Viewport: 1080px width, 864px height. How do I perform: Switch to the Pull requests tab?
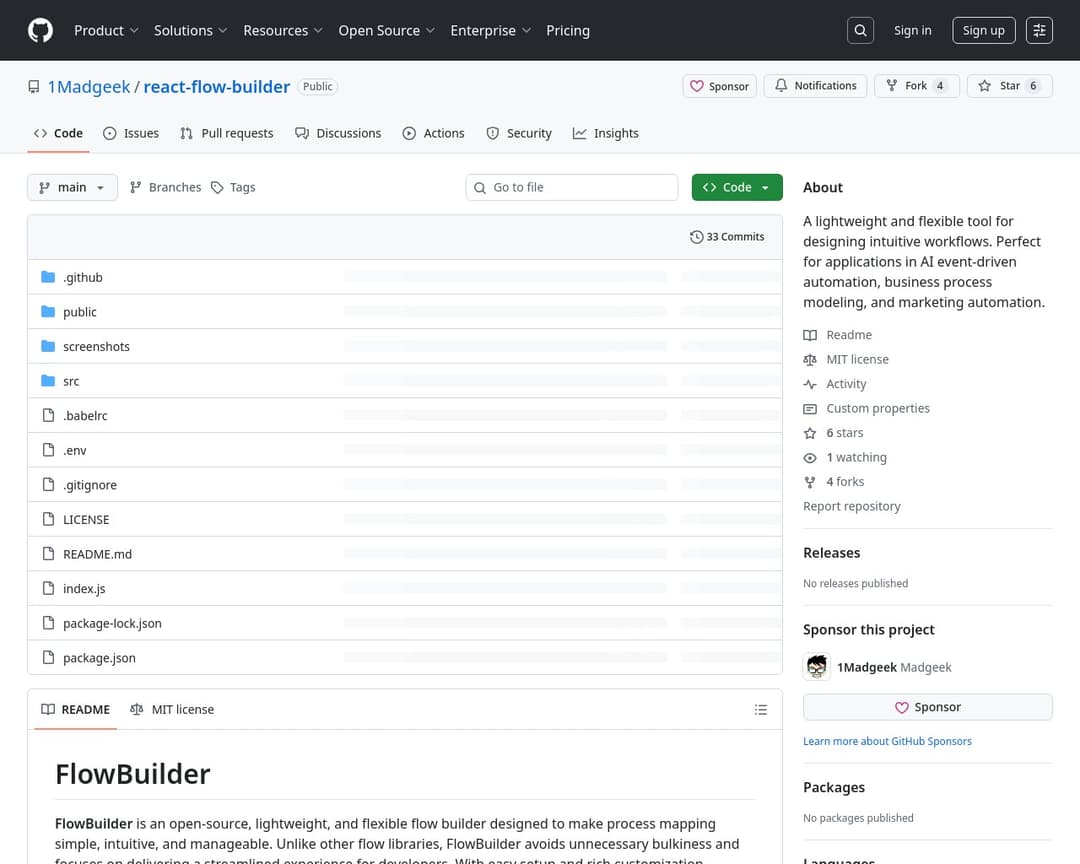pyautogui.click(x=227, y=133)
